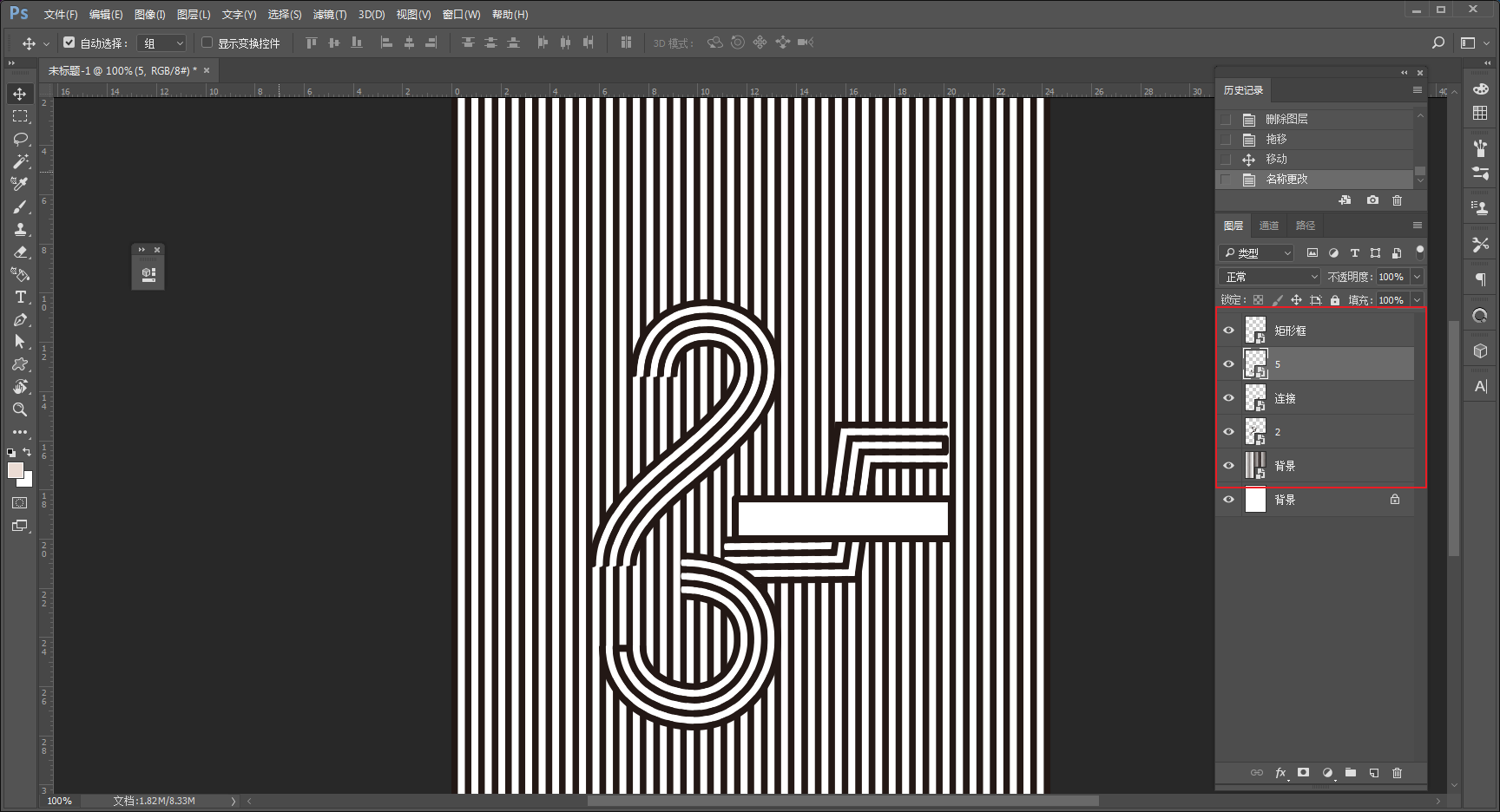Image resolution: width=1500 pixels, height=812 pixels.
Task: Open the 类型 layer filter dropdown
Action: (1257, 253)
